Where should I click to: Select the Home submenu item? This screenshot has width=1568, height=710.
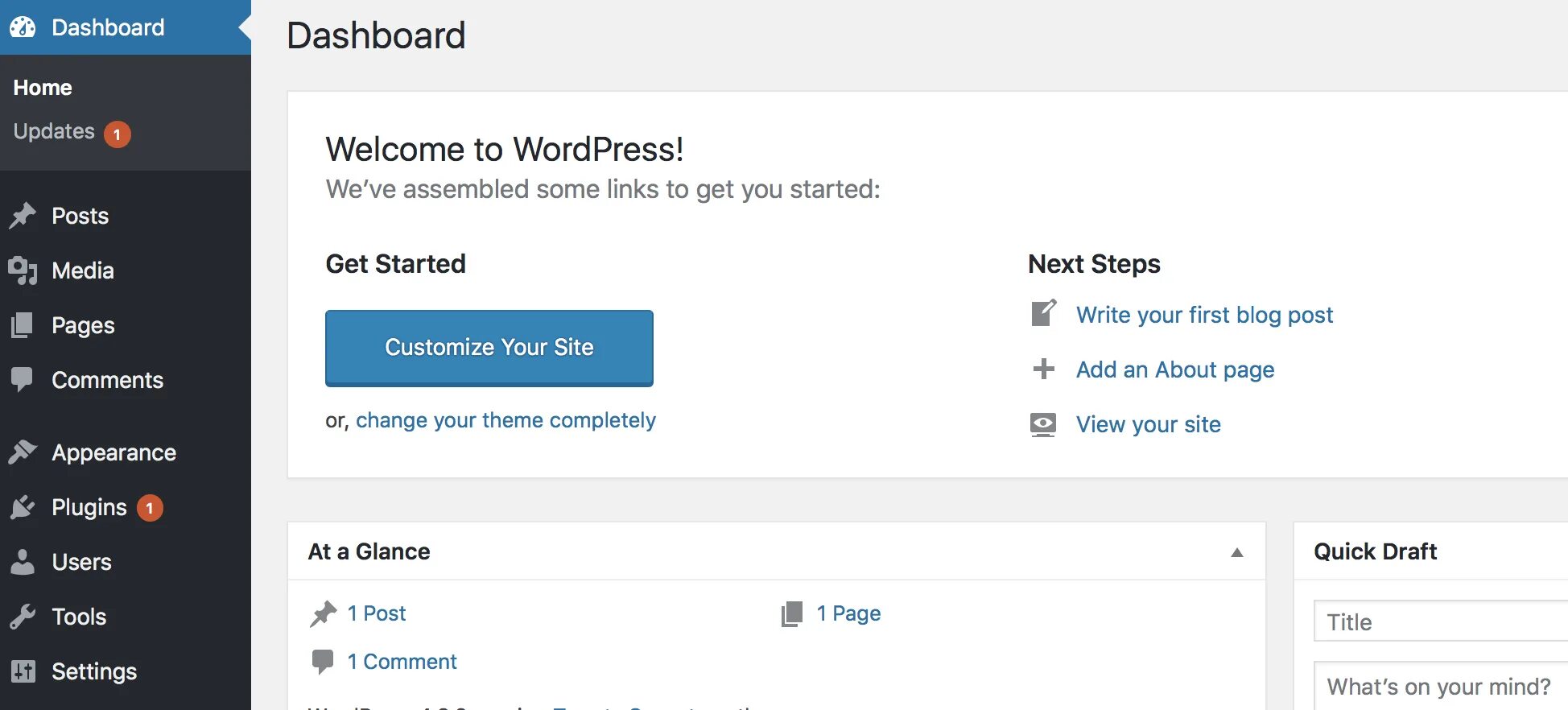(43, 88)
